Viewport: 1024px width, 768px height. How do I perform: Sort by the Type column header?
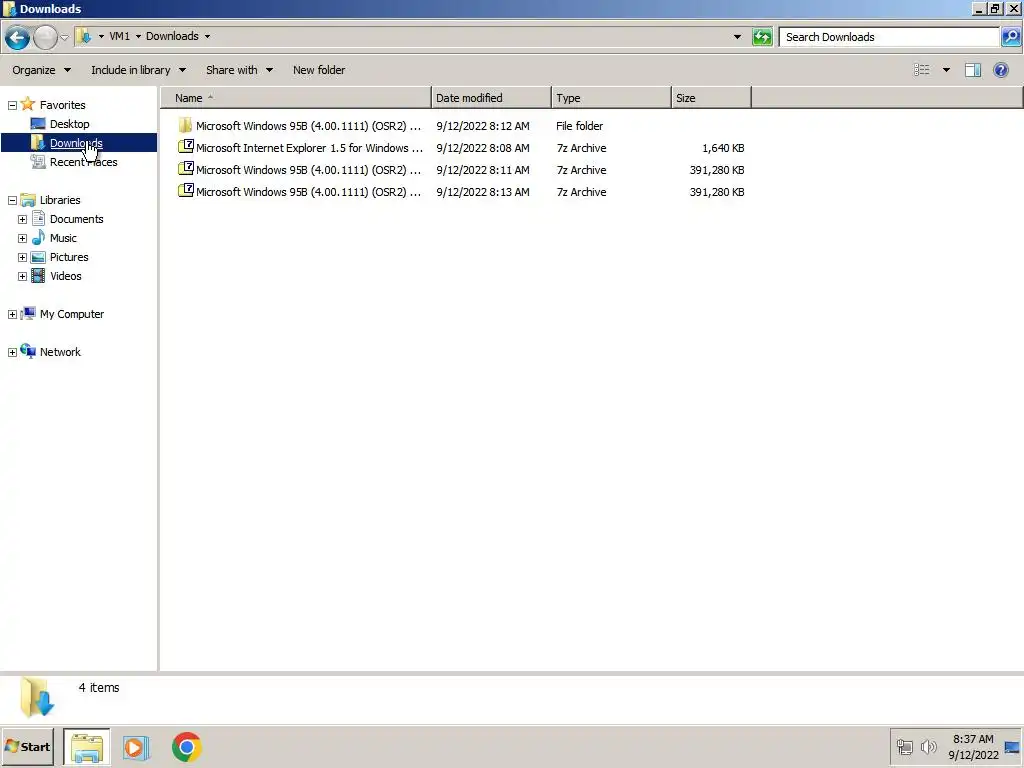tap(611, 98)
